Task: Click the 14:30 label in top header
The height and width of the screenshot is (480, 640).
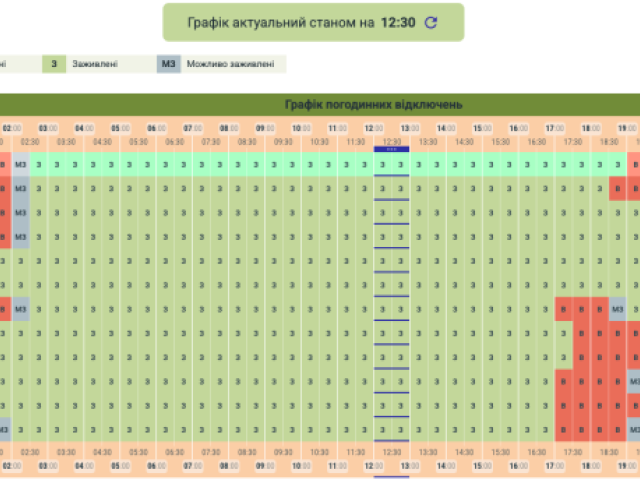Action: click(464, 142)
